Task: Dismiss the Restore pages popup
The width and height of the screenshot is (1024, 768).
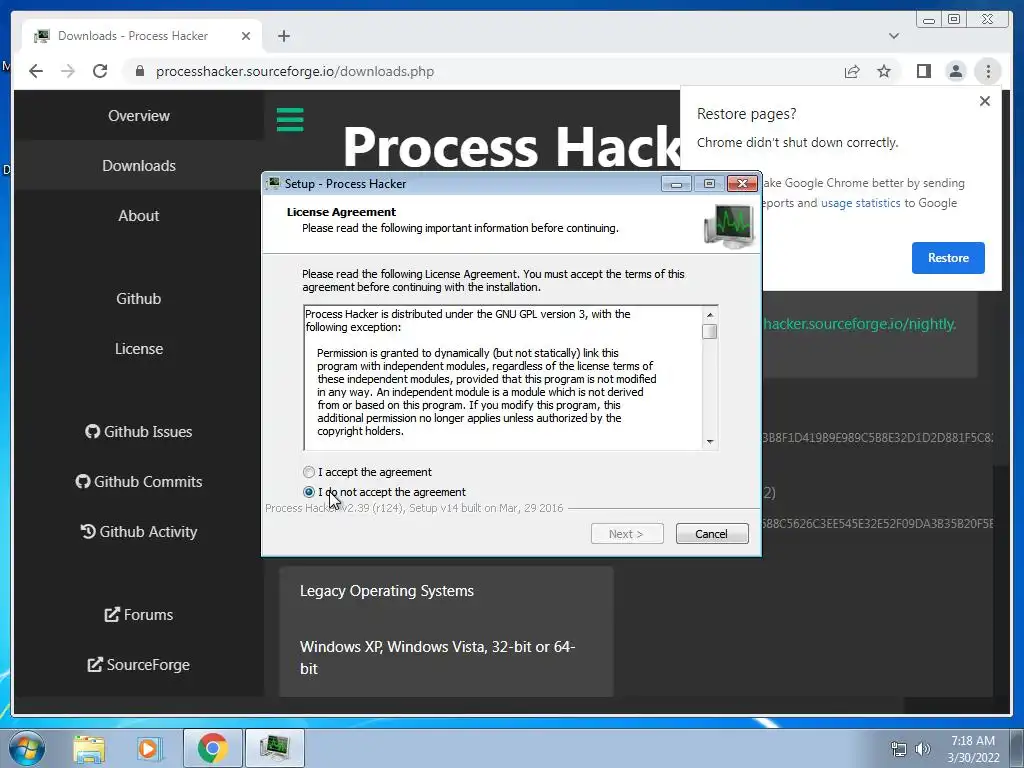Action: click(985, 101)
